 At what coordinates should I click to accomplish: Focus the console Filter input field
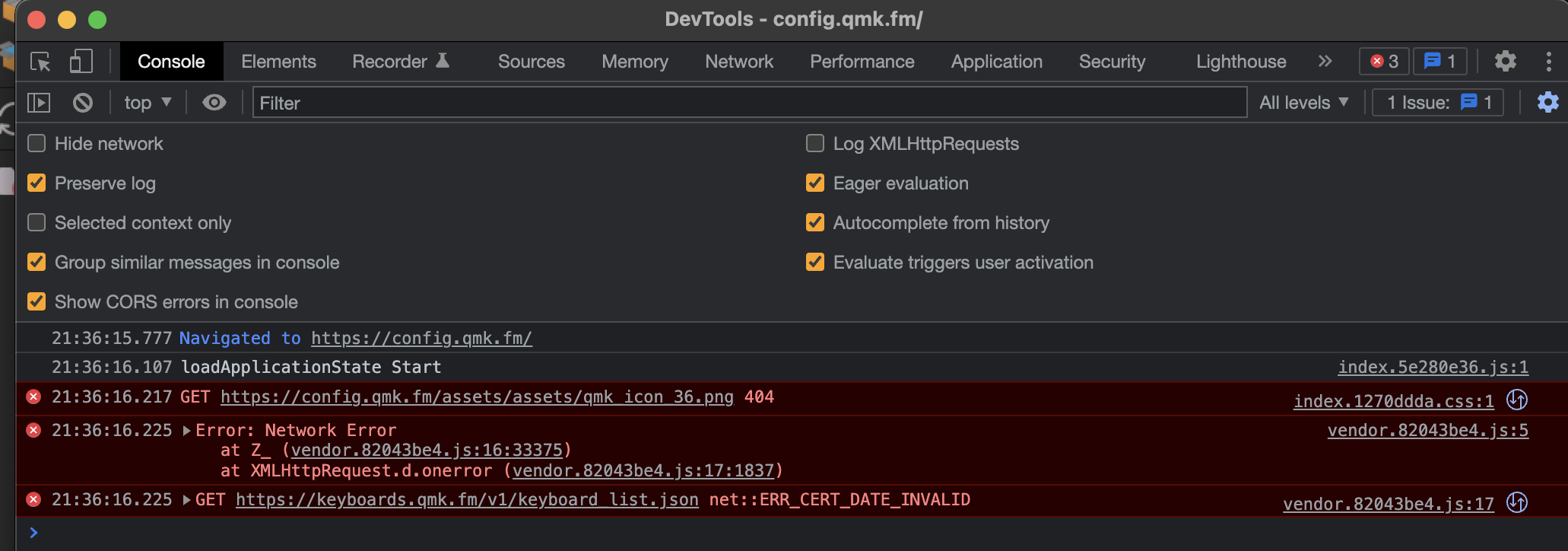point(750,103)
